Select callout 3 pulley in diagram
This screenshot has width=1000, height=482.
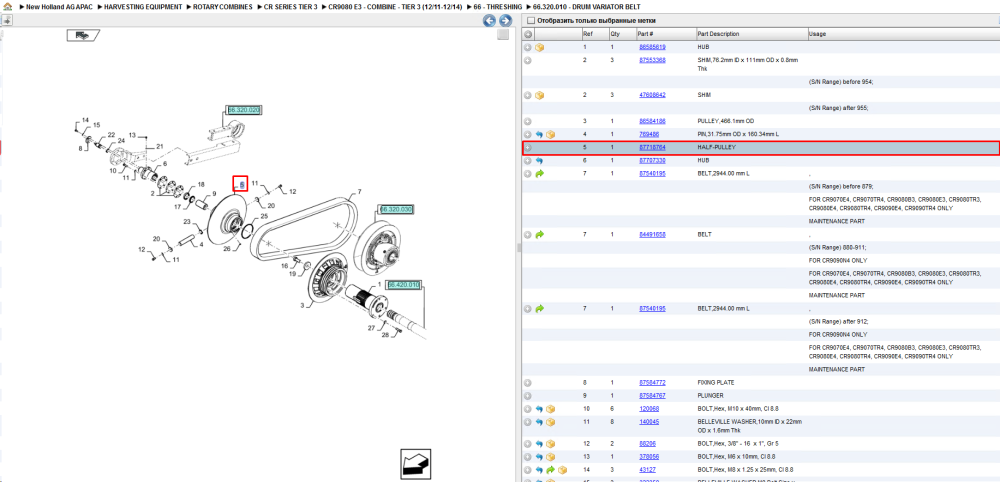(x=302, y=306)
